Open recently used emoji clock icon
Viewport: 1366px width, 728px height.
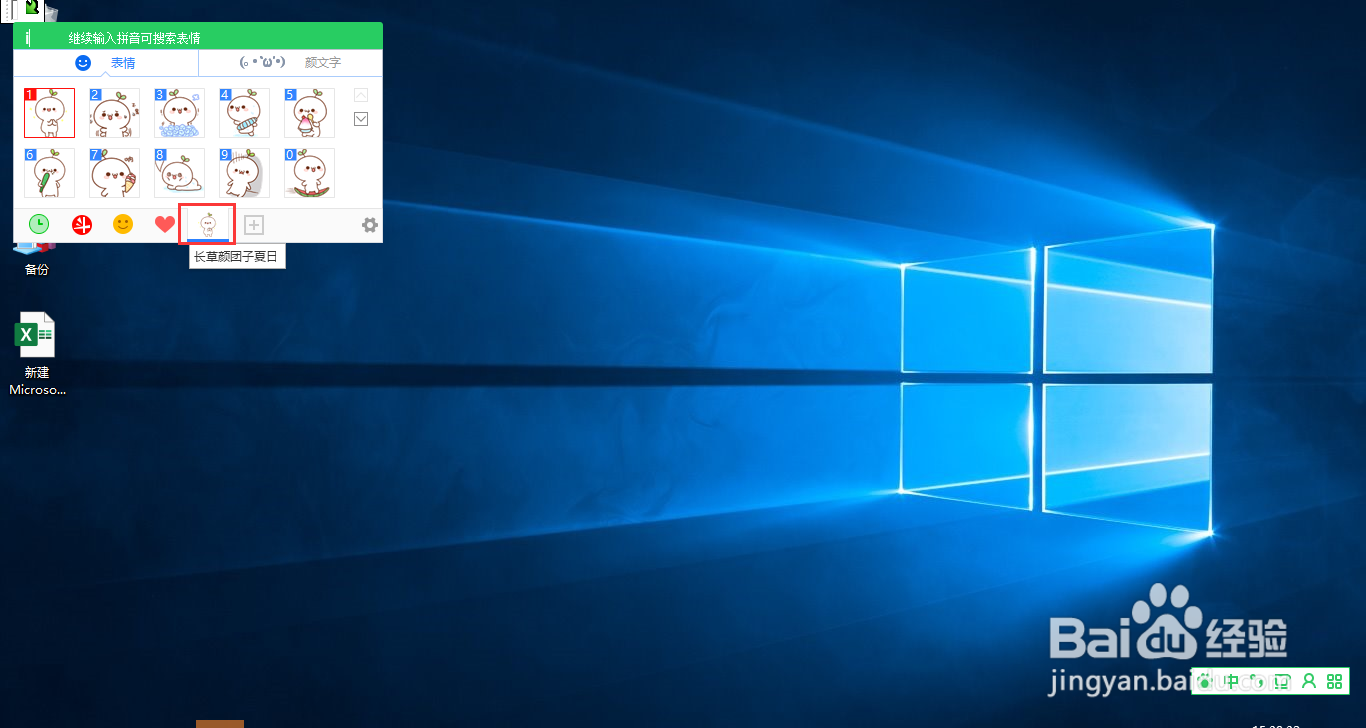click(x=39, y=224)
